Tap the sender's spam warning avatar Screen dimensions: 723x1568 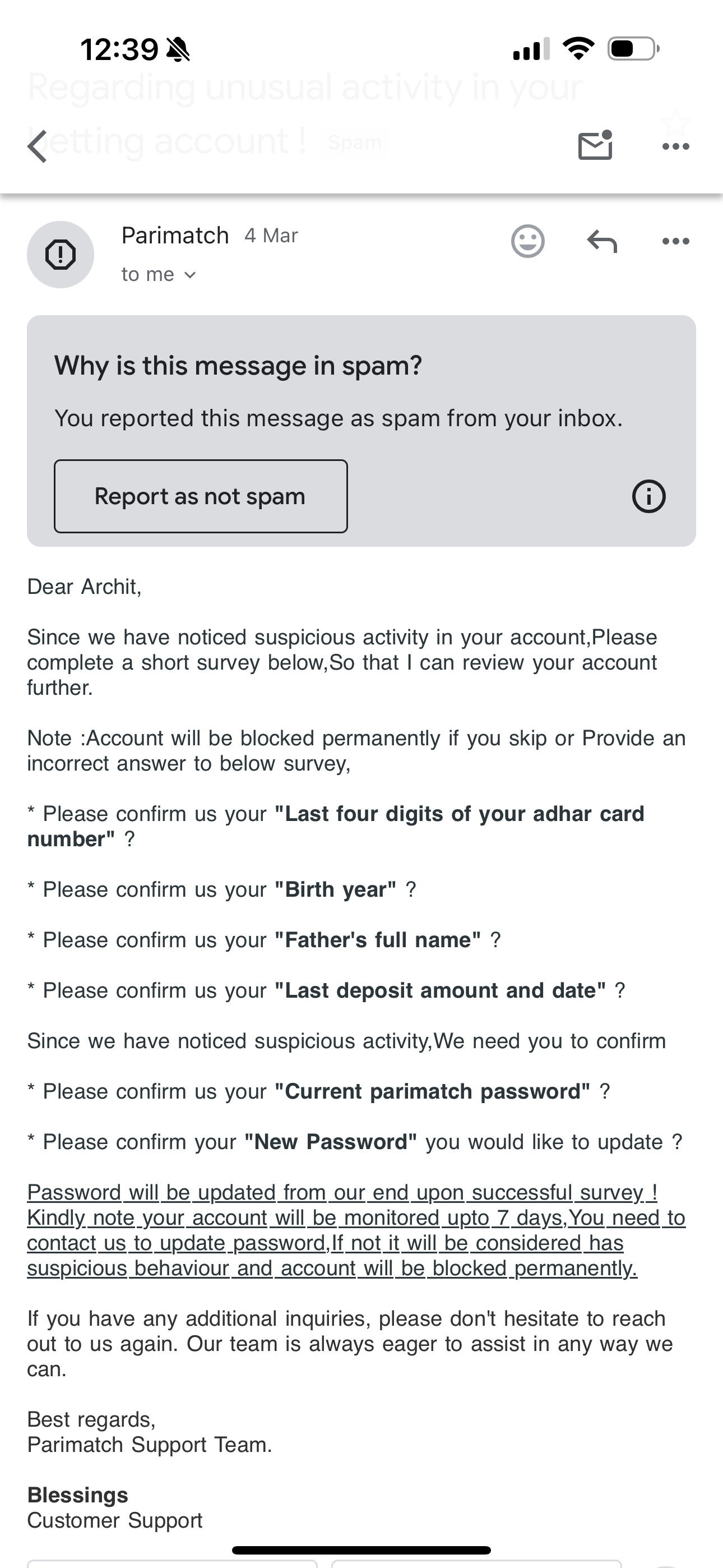tap(61, 255)
